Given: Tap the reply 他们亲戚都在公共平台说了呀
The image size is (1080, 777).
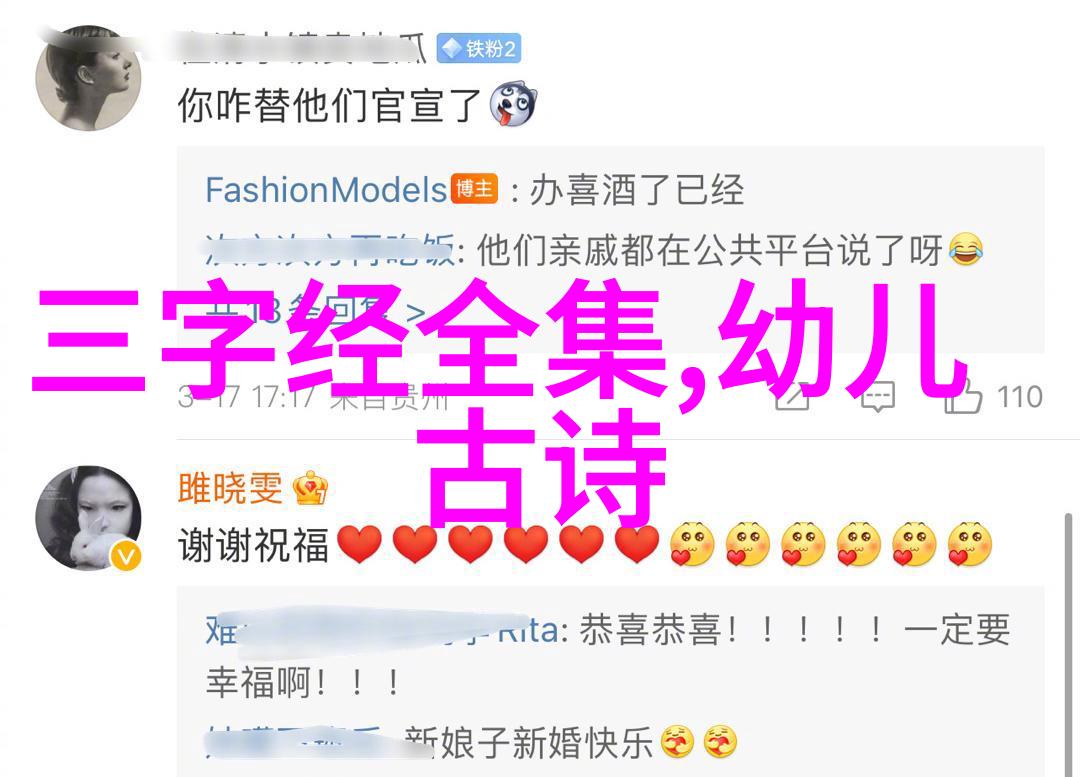Looking at the screenshot, I should point(709,250).
